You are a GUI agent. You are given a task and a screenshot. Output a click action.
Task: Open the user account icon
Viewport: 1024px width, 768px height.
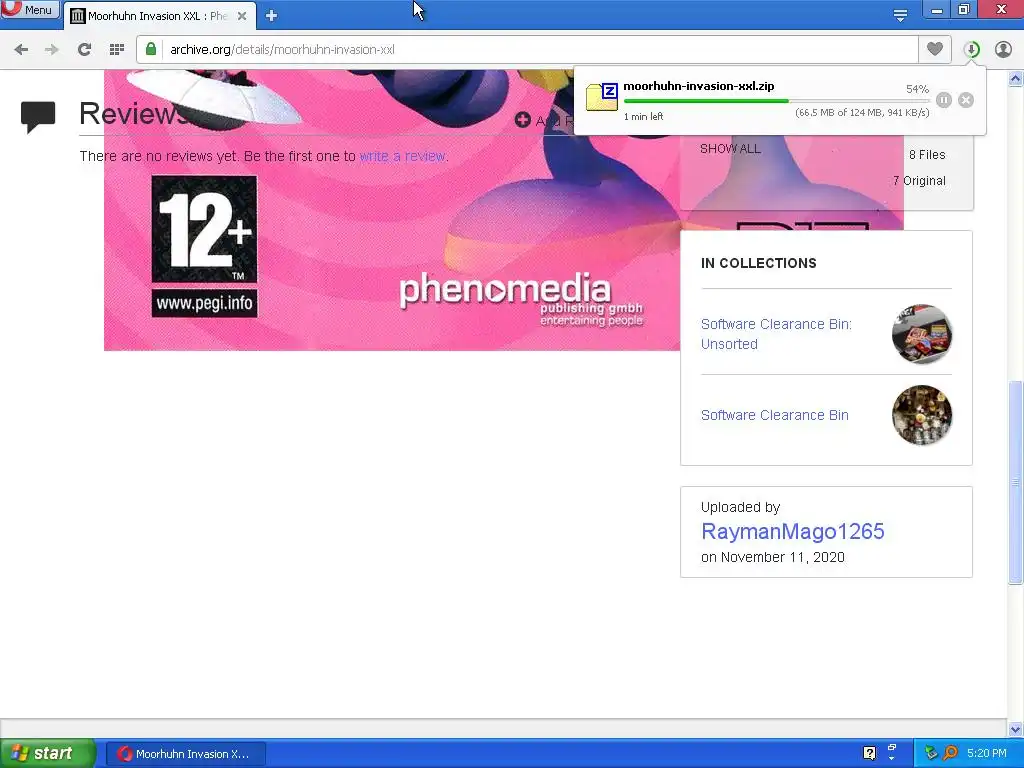click(1003, 49)
